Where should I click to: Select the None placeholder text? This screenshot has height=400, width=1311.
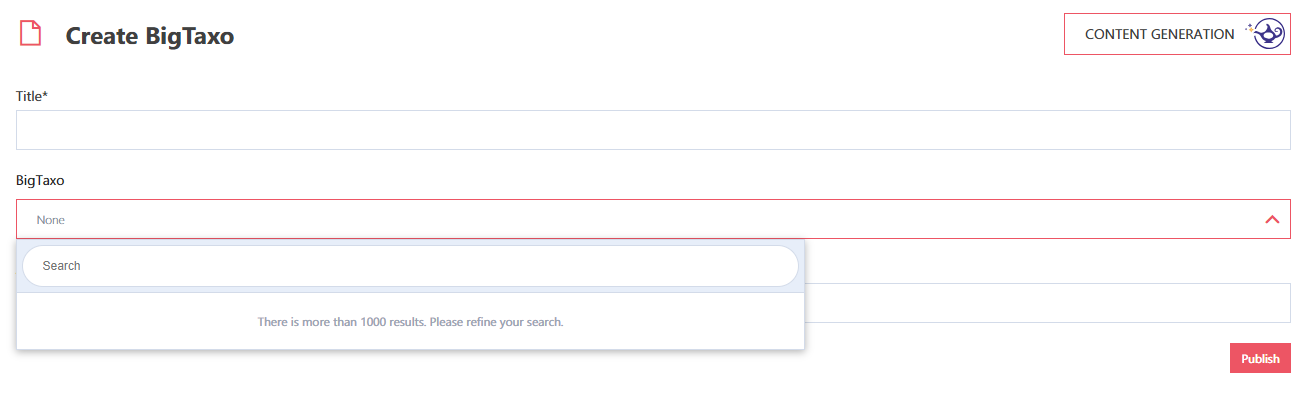(x=50, y=219)
